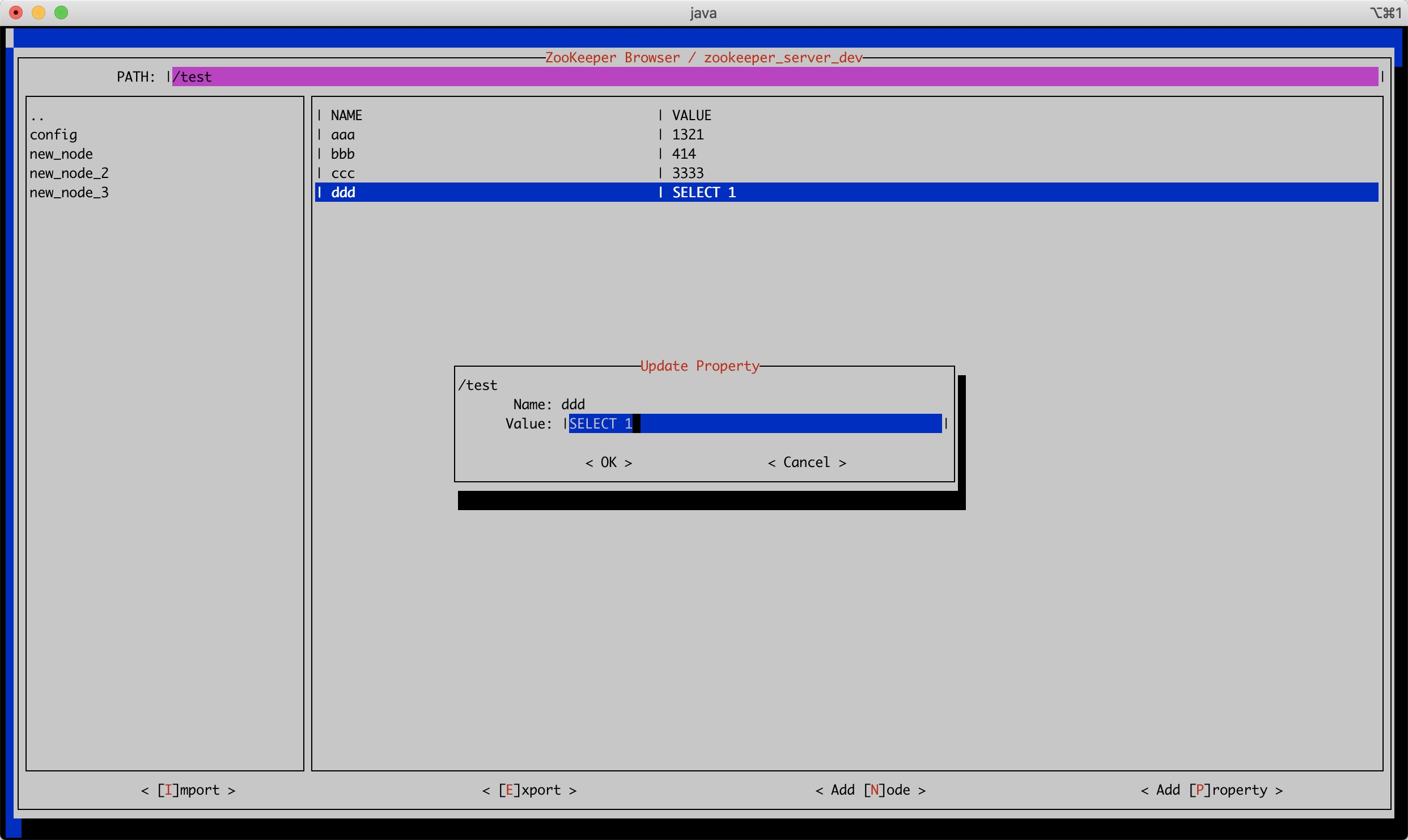Screen dimensions: 1408x840
Task: Go up to parent via the .. entry
Action: click(x=37, y=117)
